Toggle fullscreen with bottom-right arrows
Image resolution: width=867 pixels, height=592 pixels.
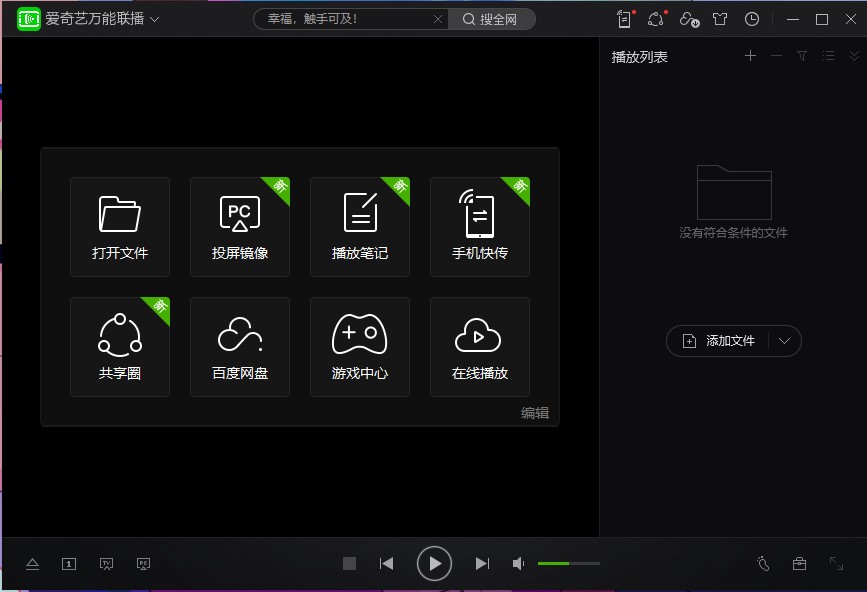pyautogui.click(x=837, y=563)
